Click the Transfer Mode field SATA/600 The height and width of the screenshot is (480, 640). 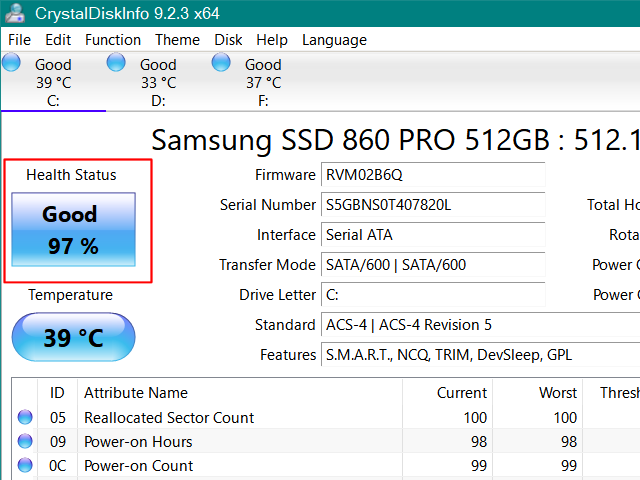pos(433,264)
